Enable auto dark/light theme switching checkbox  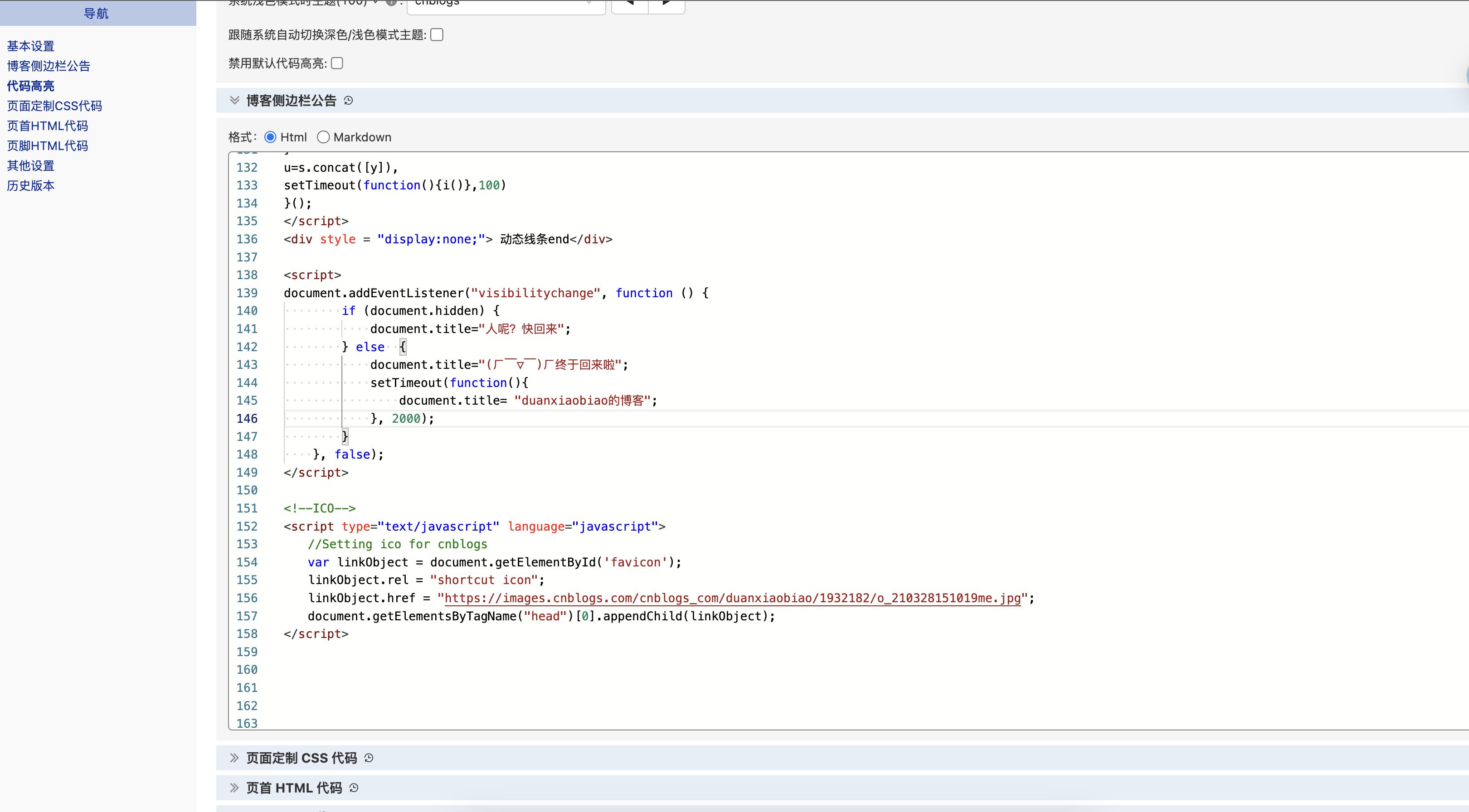[x=437, y=35]
